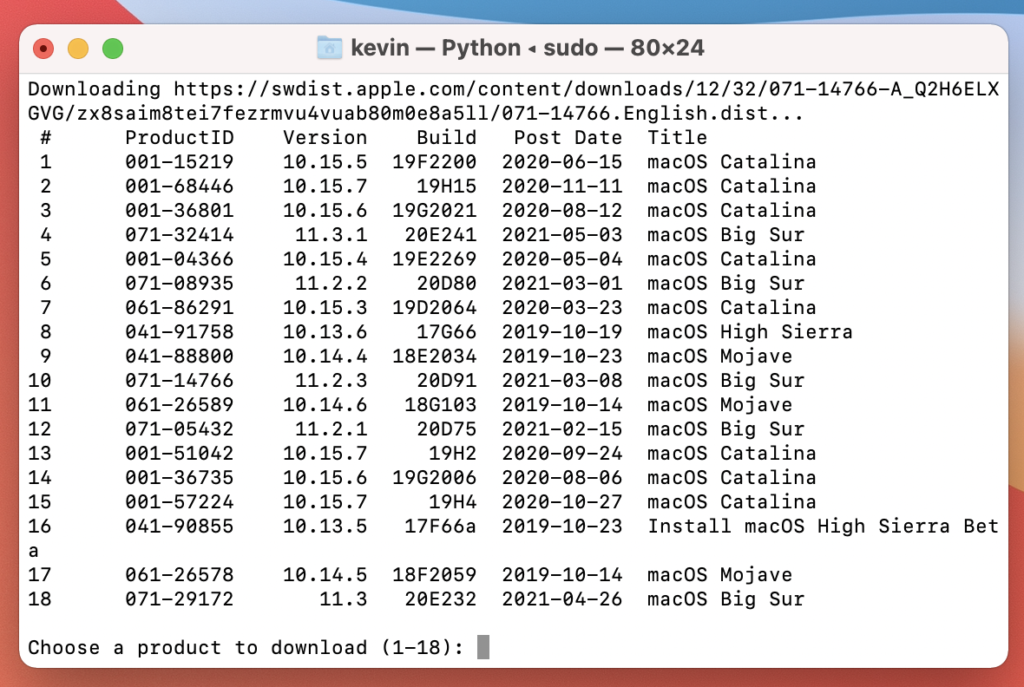This screenshot has width=1024, height=687.
Task: Click the 'Post Date' column header
Action: (567, 138)
